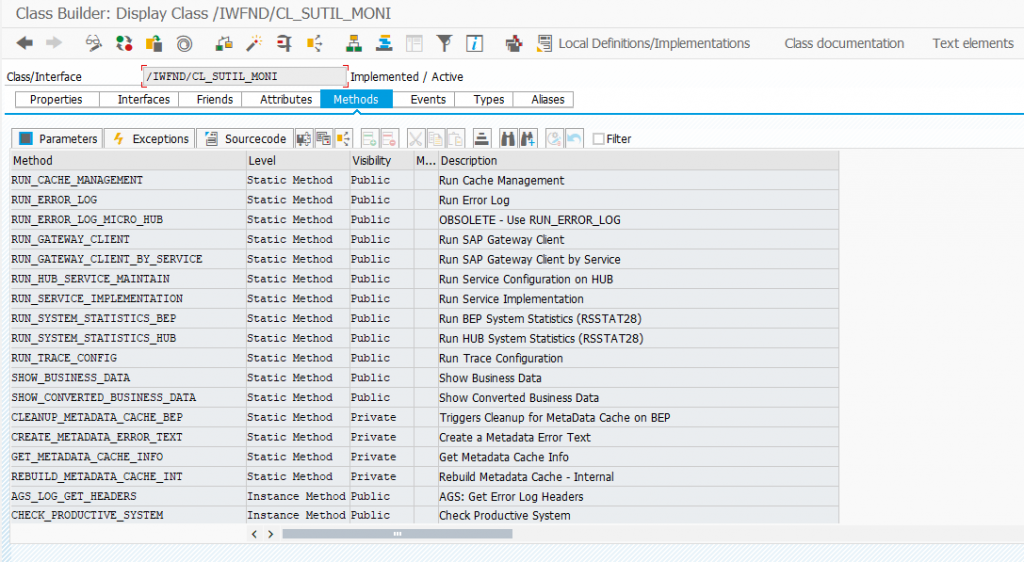Click the magic wand Activate icon
1024x562 pixels.
tap(254, 43)
